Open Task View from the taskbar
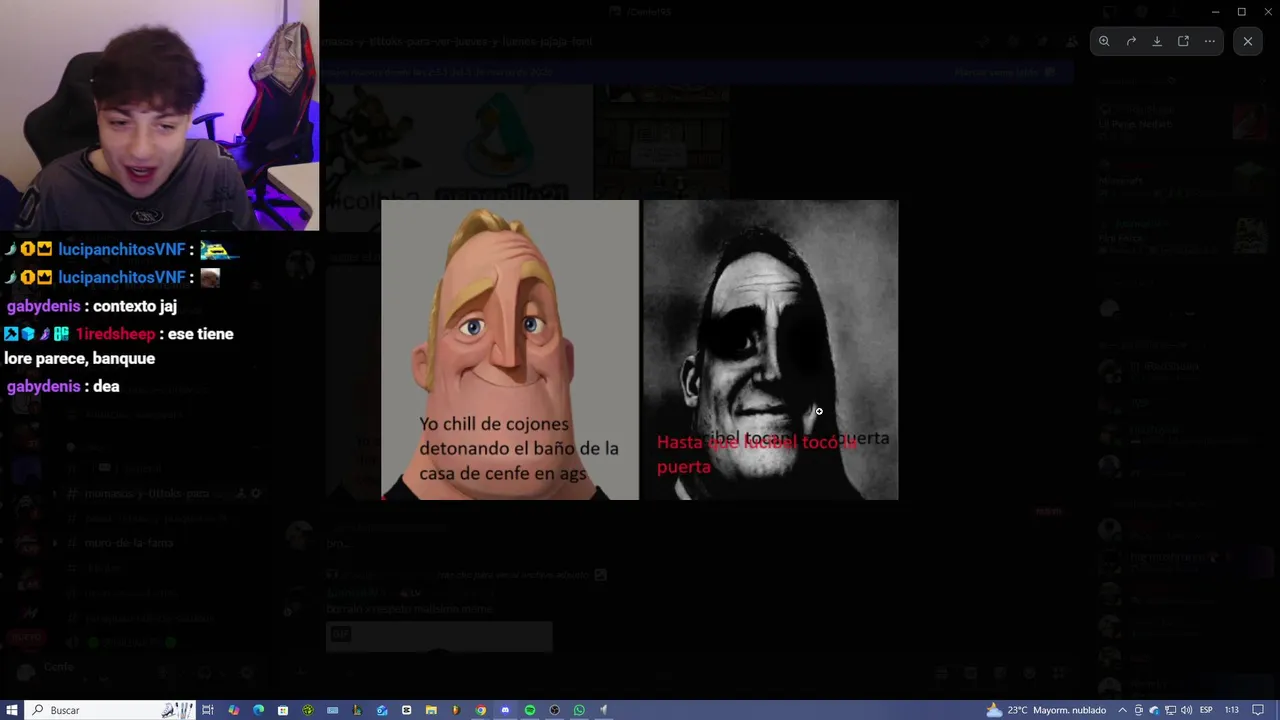1280x720 pixels. coord(208,710)
